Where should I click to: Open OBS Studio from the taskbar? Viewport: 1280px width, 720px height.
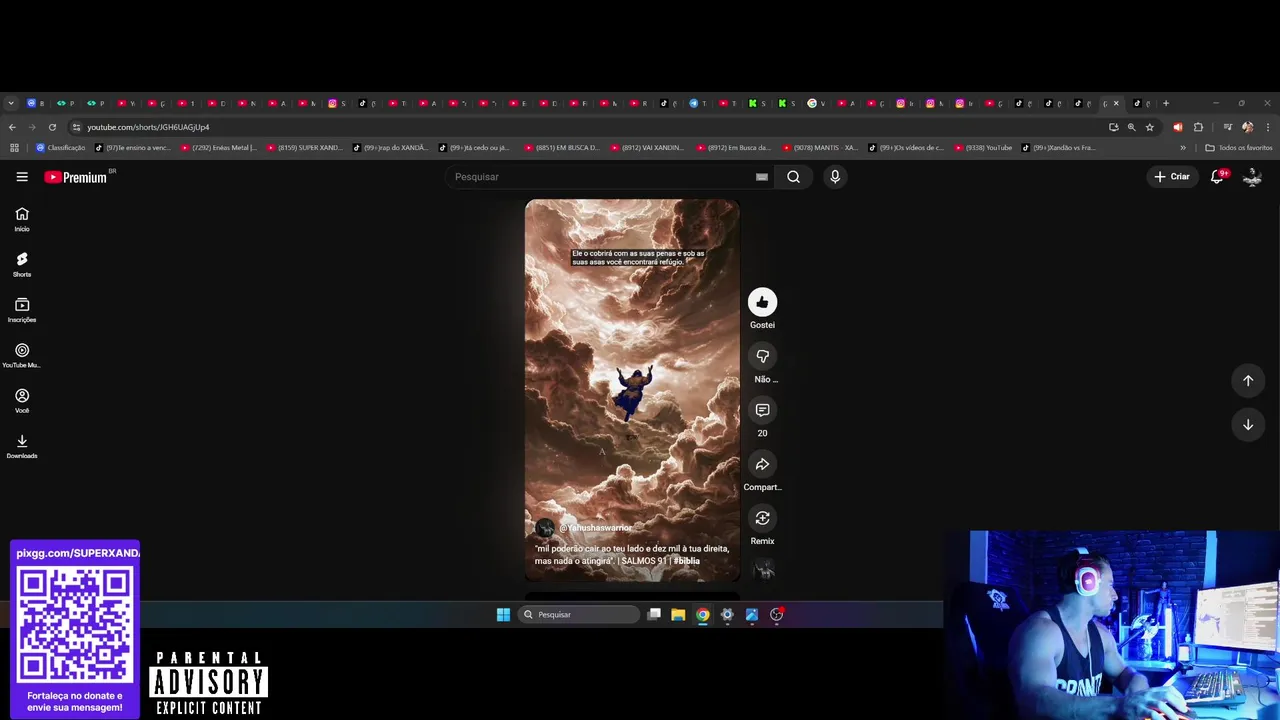click(x=776, y=615)
